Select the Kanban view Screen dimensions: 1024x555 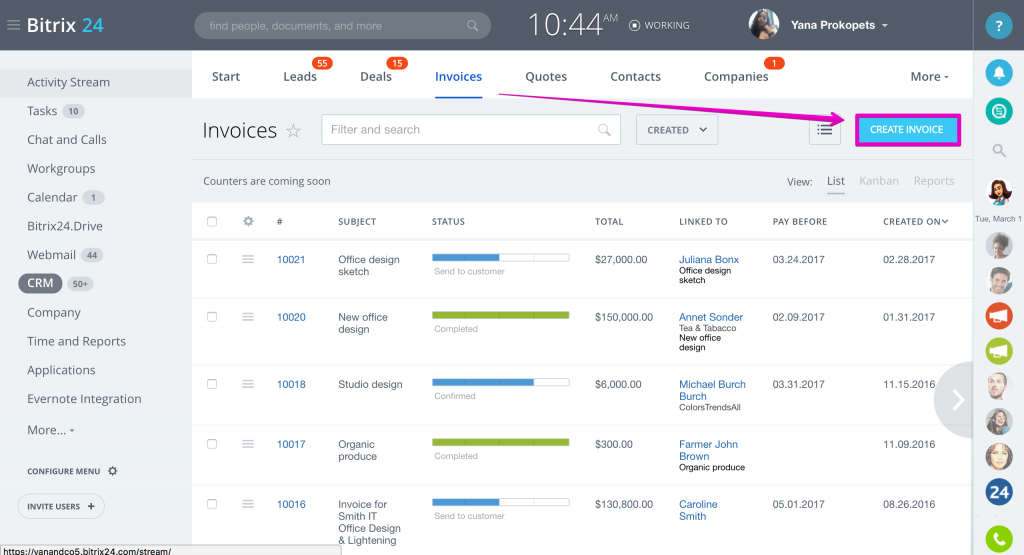(x=879, y=181)
